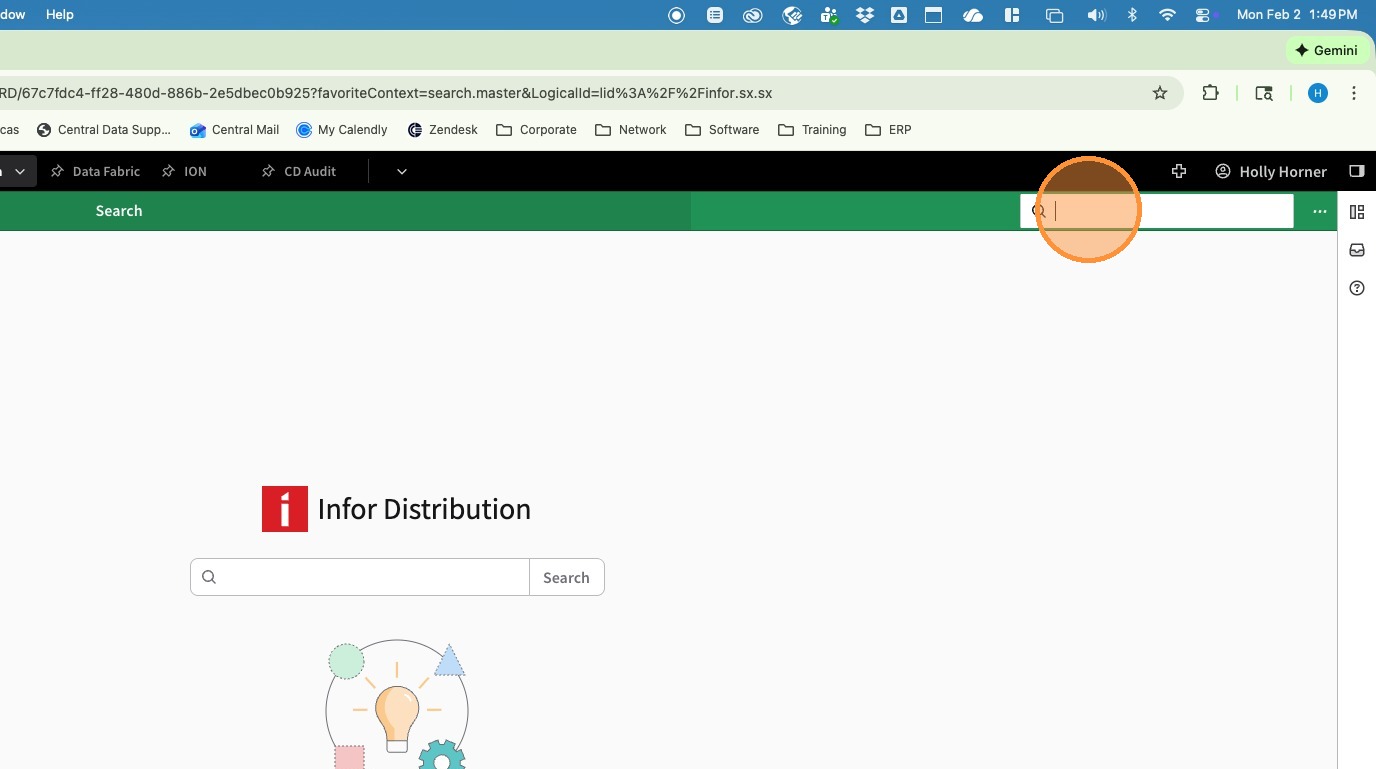
Task: Open macOS Control Center icon
Action: click(x=1203, y=15)
